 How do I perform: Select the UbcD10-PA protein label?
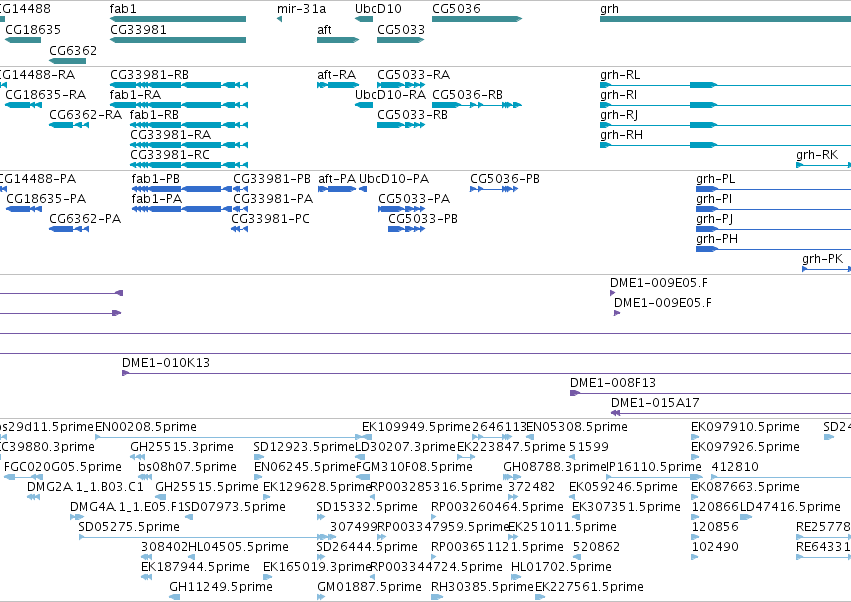pyautogui.click(x=394, y=179)
